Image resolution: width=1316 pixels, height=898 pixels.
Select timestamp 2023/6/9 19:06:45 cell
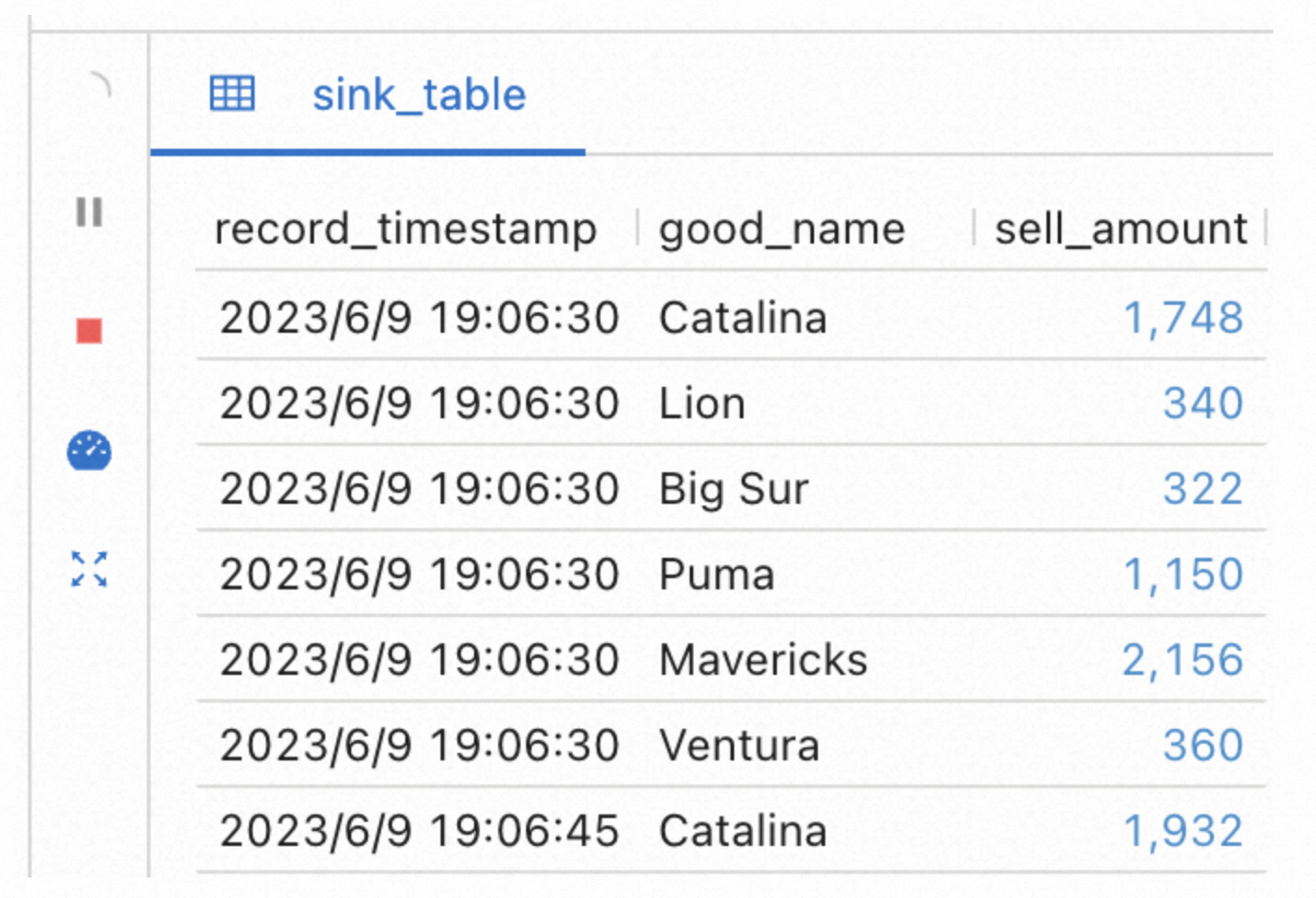click(x=419, y=831)
